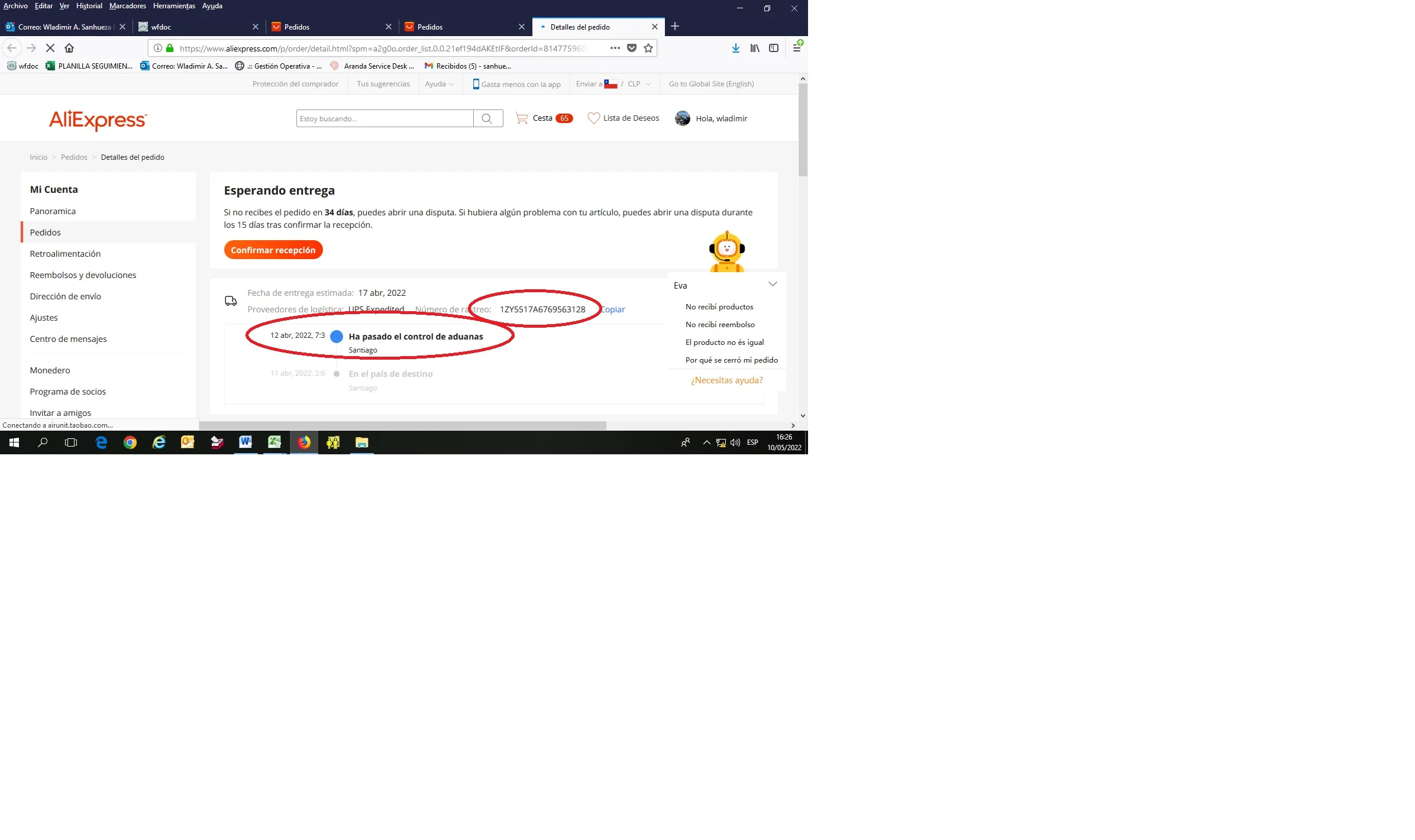
Task: Expand the Ayuda dropdown
Action: click(x=439, y=84)
